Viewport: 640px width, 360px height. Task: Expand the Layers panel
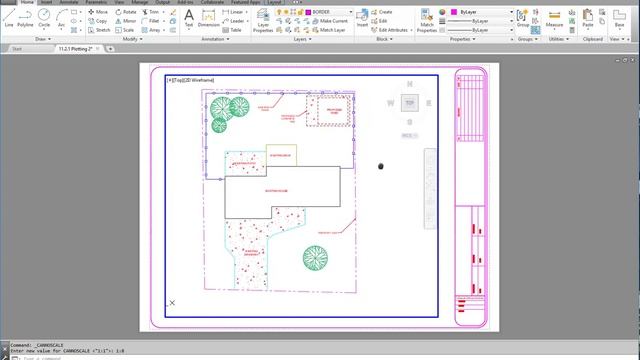click(x=302, y=39)
